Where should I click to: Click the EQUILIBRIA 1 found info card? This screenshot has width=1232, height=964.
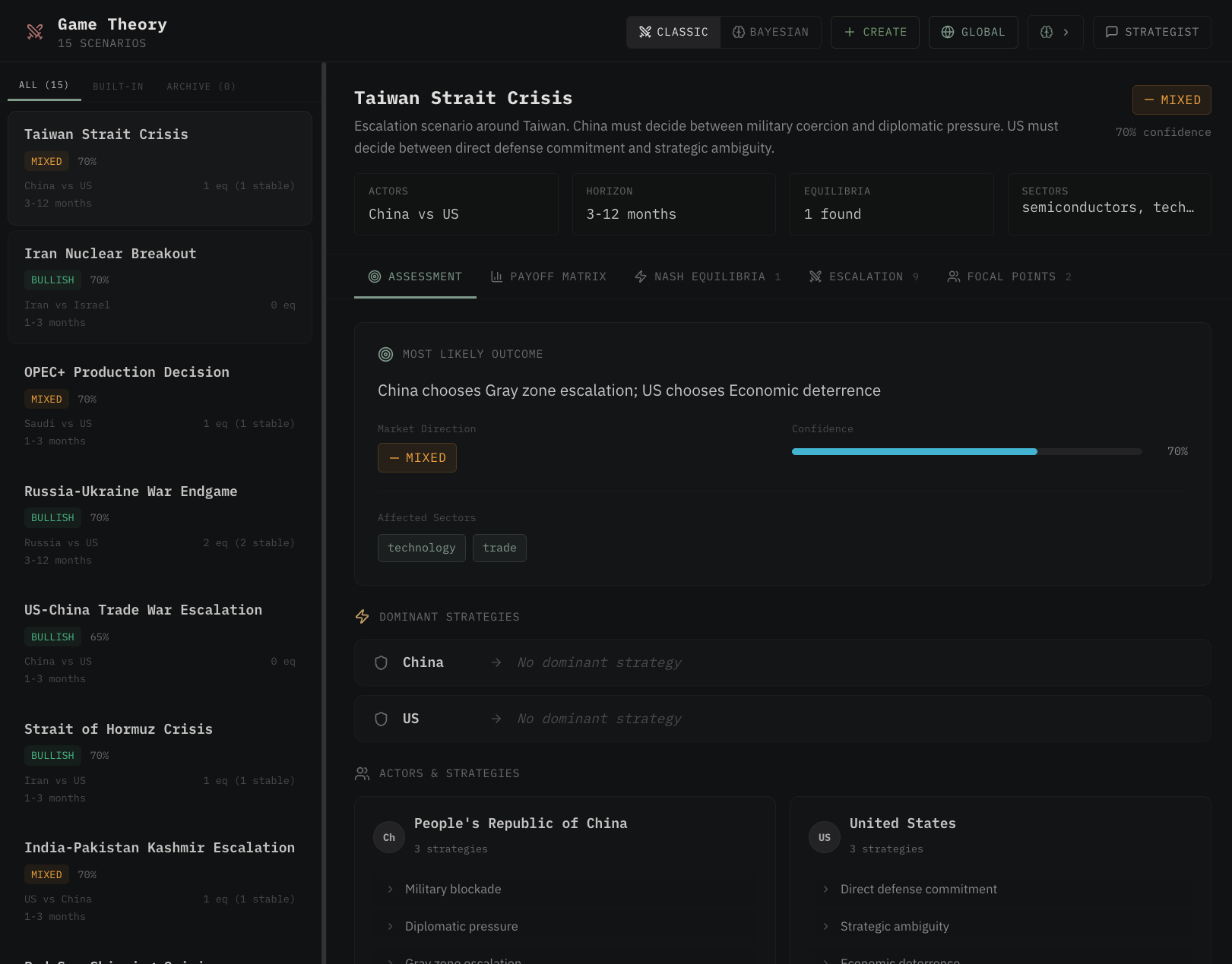(892, 204)
